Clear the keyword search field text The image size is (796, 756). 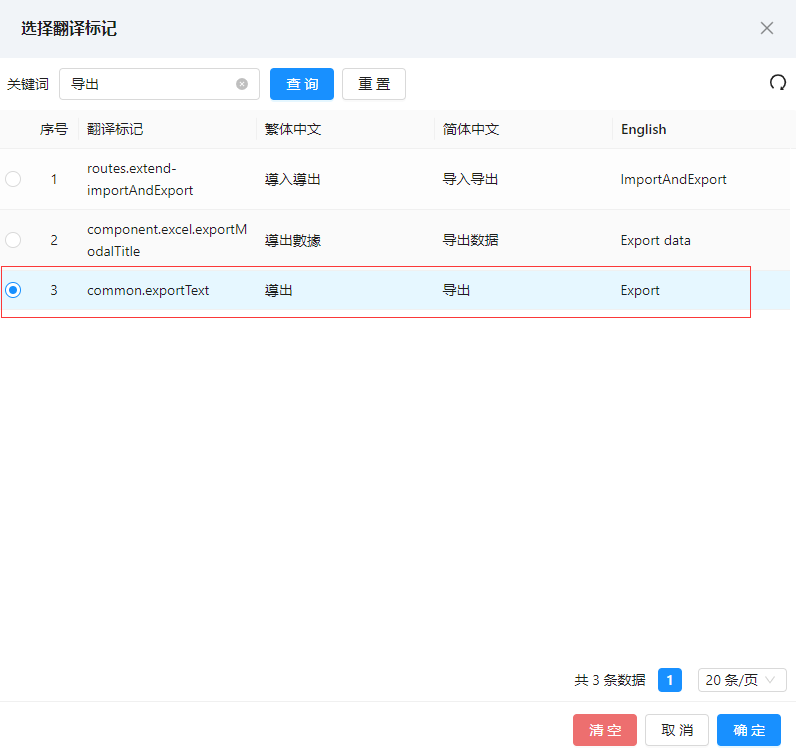[x=242, y=84]
